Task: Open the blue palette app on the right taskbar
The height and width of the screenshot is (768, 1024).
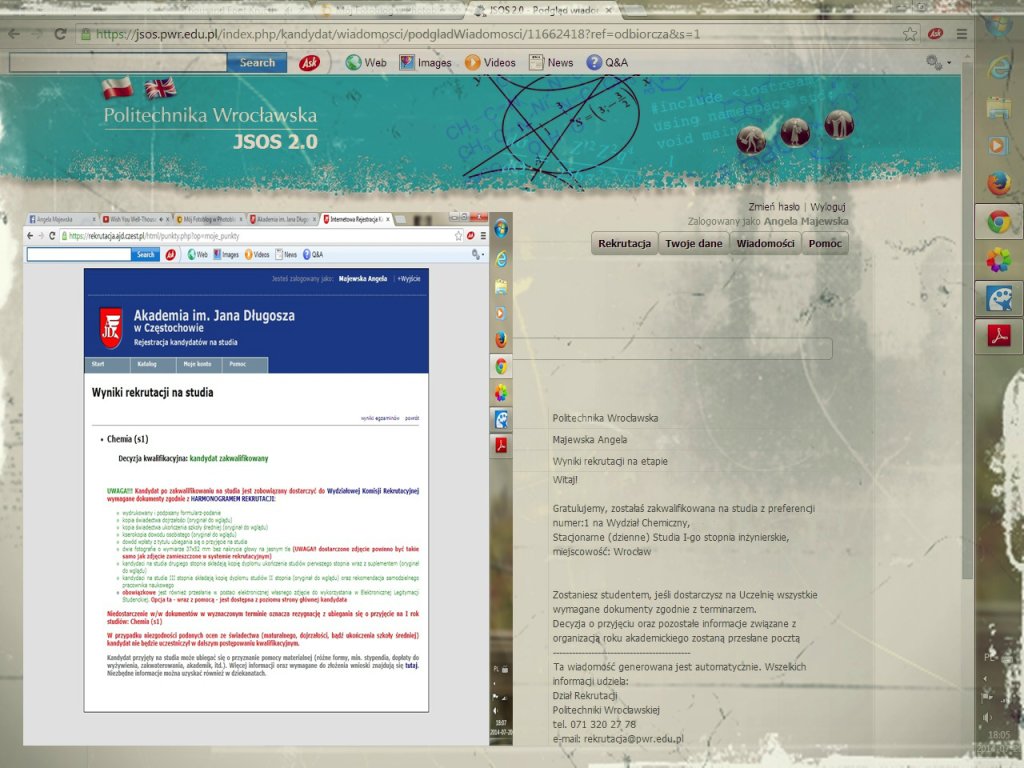Action: [999, 298]
